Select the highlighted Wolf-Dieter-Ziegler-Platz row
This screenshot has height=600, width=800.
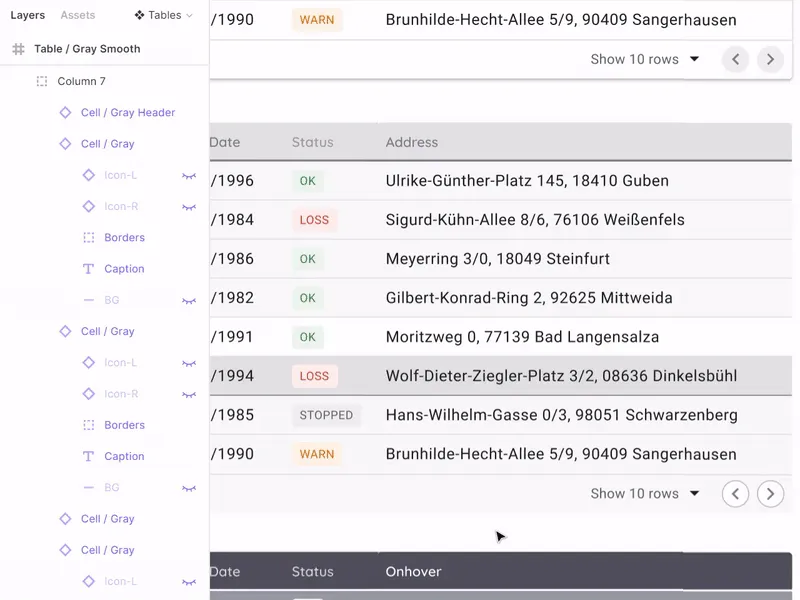click(501, 376)
